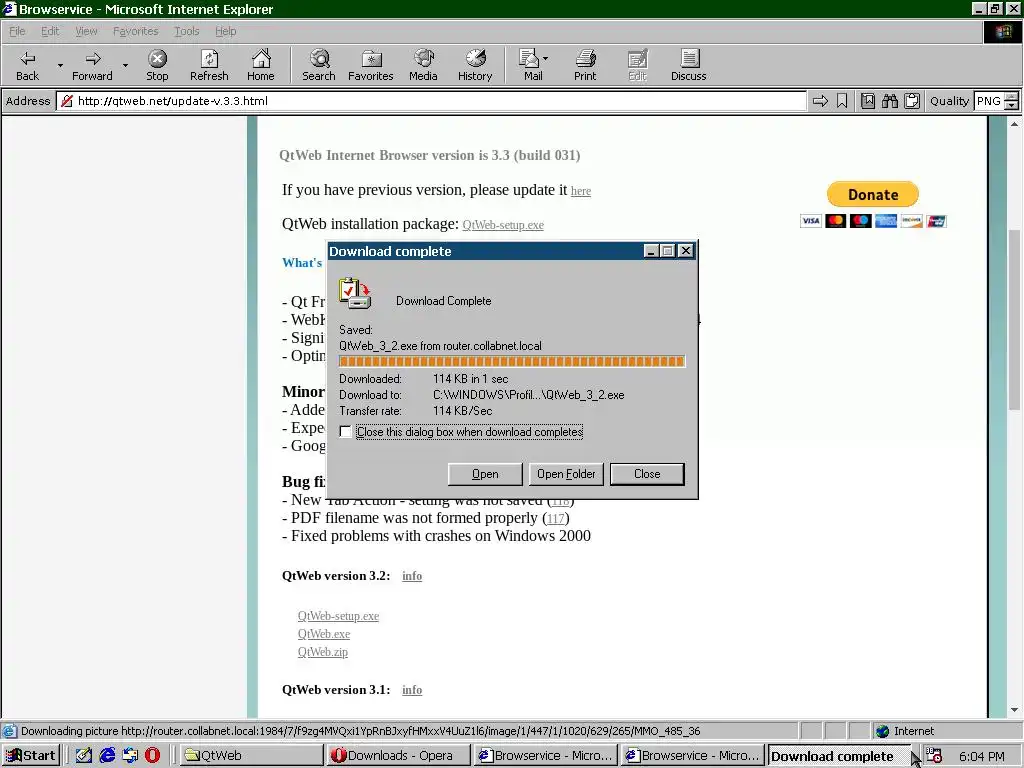The width and height of the screenshot is (1024, 768).
Task: Click Download complete taskbar button
Action: click(839, 756)
